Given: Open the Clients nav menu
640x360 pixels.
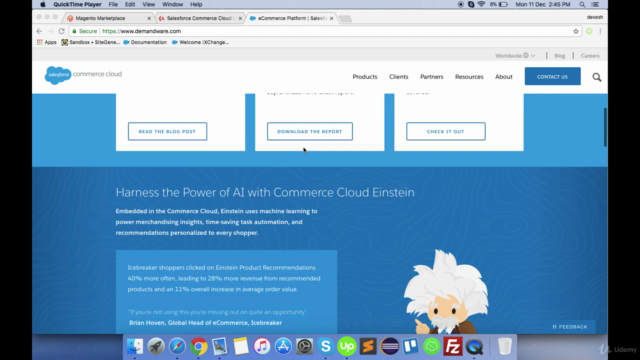Looking at the screenshot, I should [398, 77].
